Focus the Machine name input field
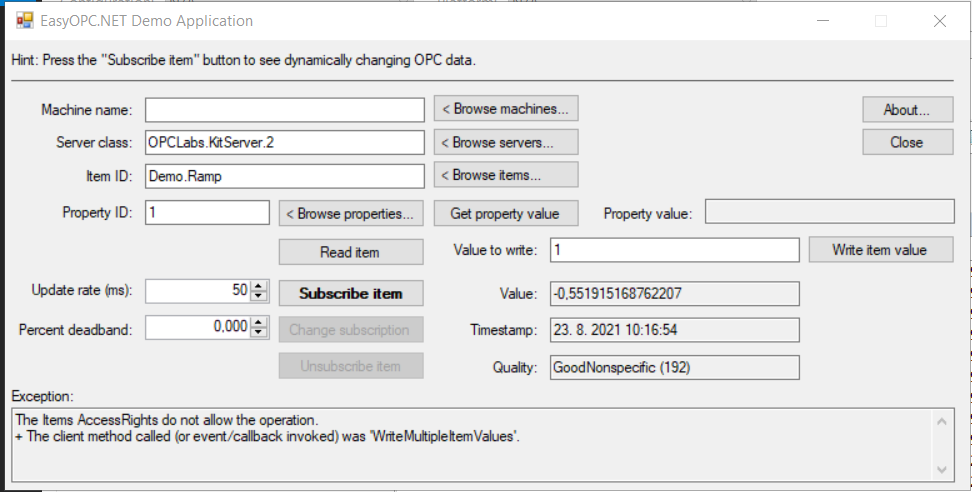972x492 pixels. [285, 110]
